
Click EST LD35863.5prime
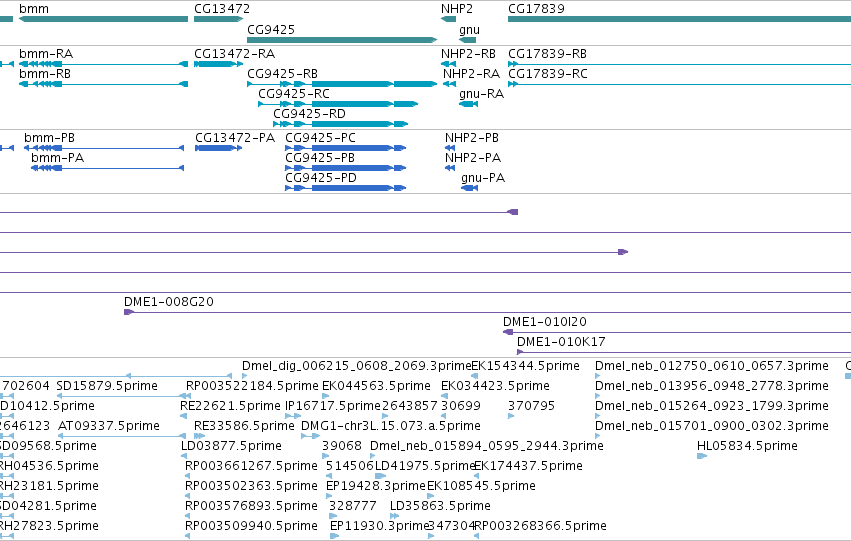pos(440,506)
